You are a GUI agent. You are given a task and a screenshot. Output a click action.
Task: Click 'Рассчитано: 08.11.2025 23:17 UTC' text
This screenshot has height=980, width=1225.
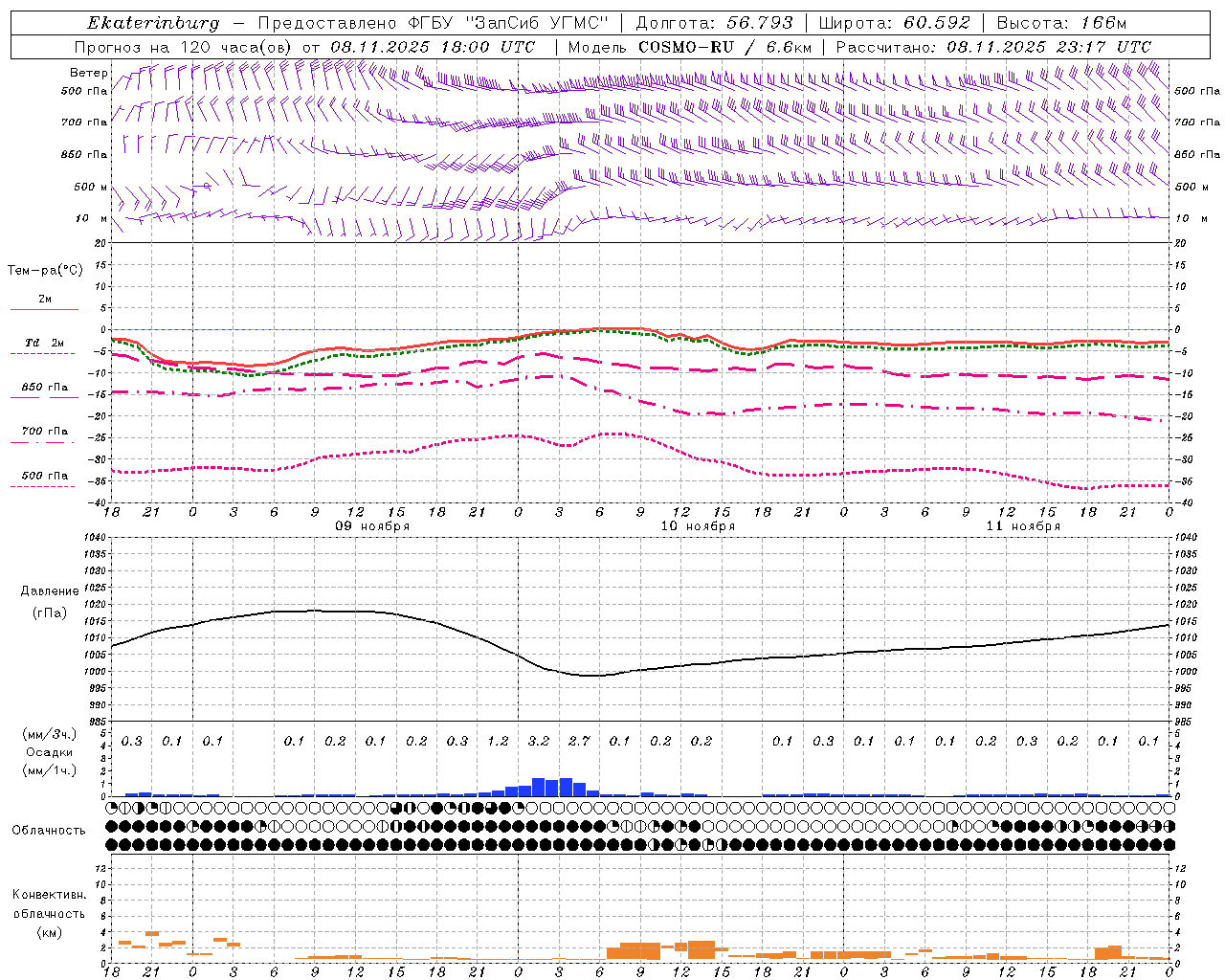click(x=993, y=47)
